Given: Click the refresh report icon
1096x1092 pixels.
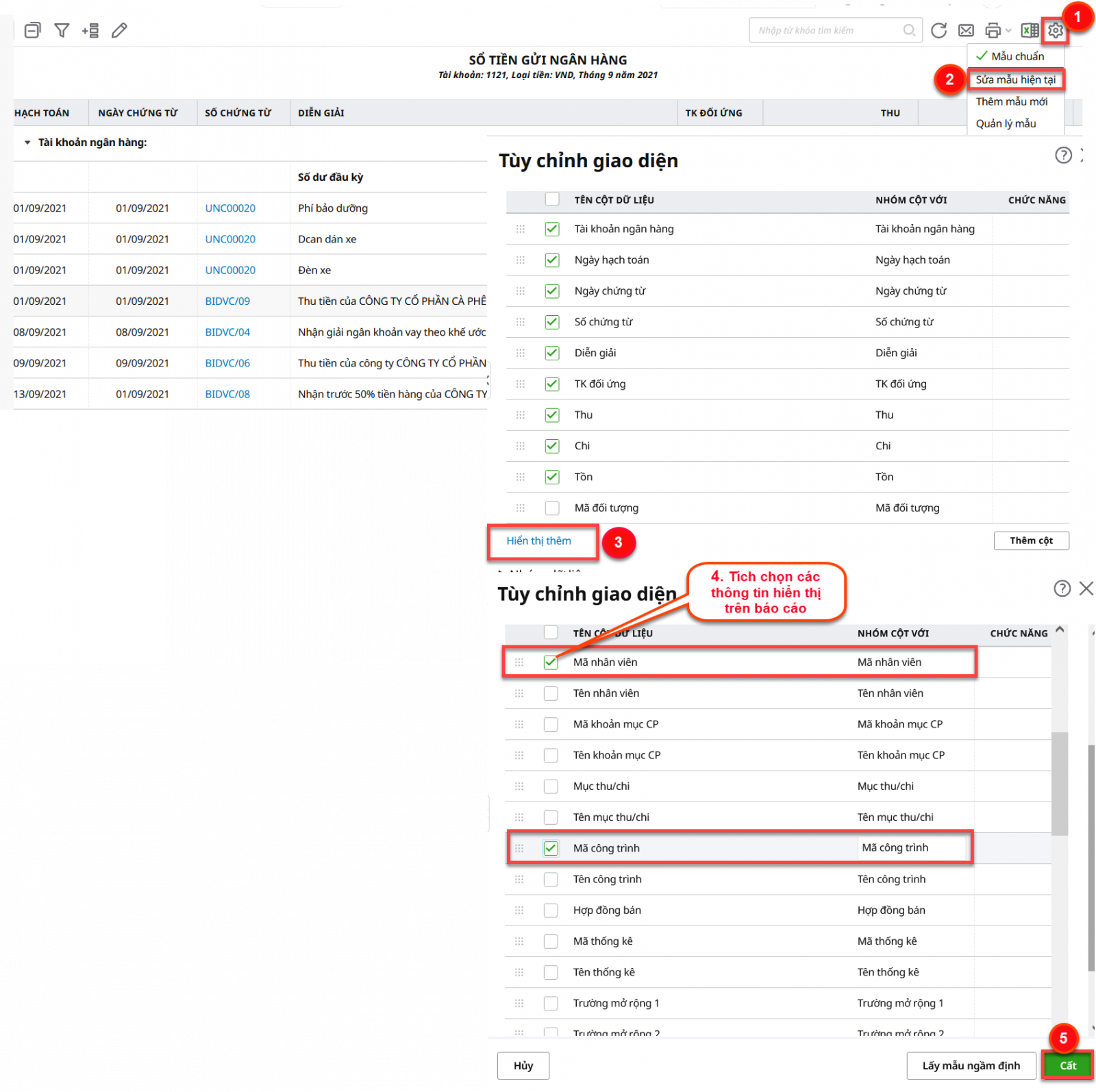Looking at the screenshot, I should (x=938, y=31).
